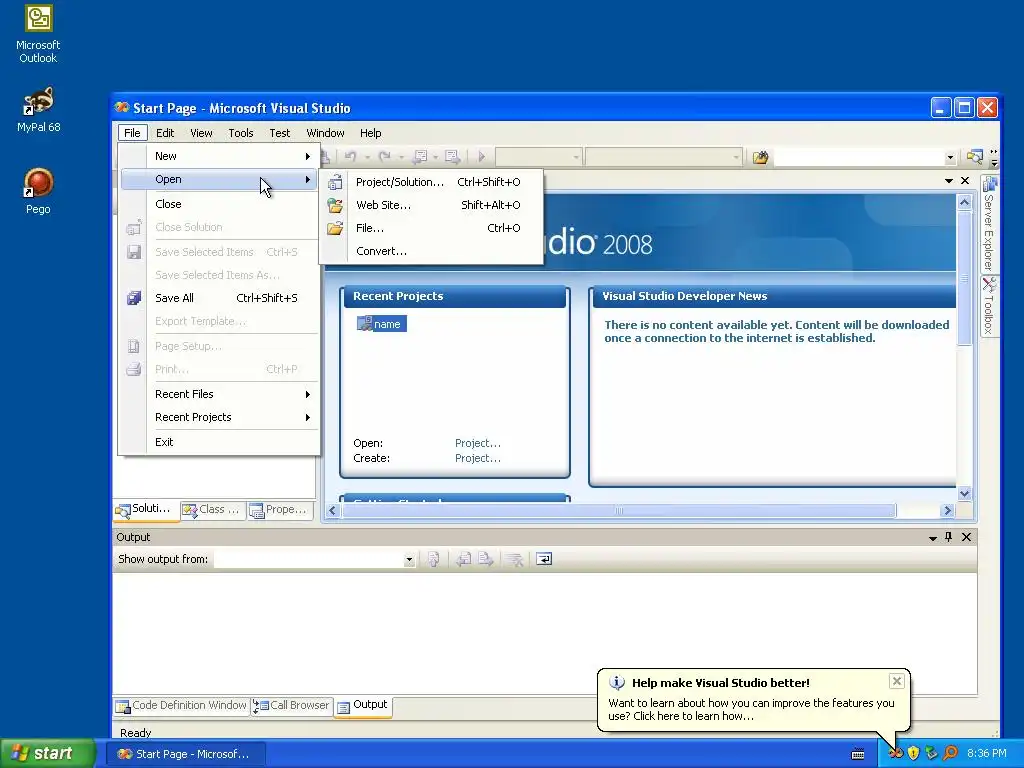
Task: Click the File folder icon in Open submenu
Action: coord(335,228)
